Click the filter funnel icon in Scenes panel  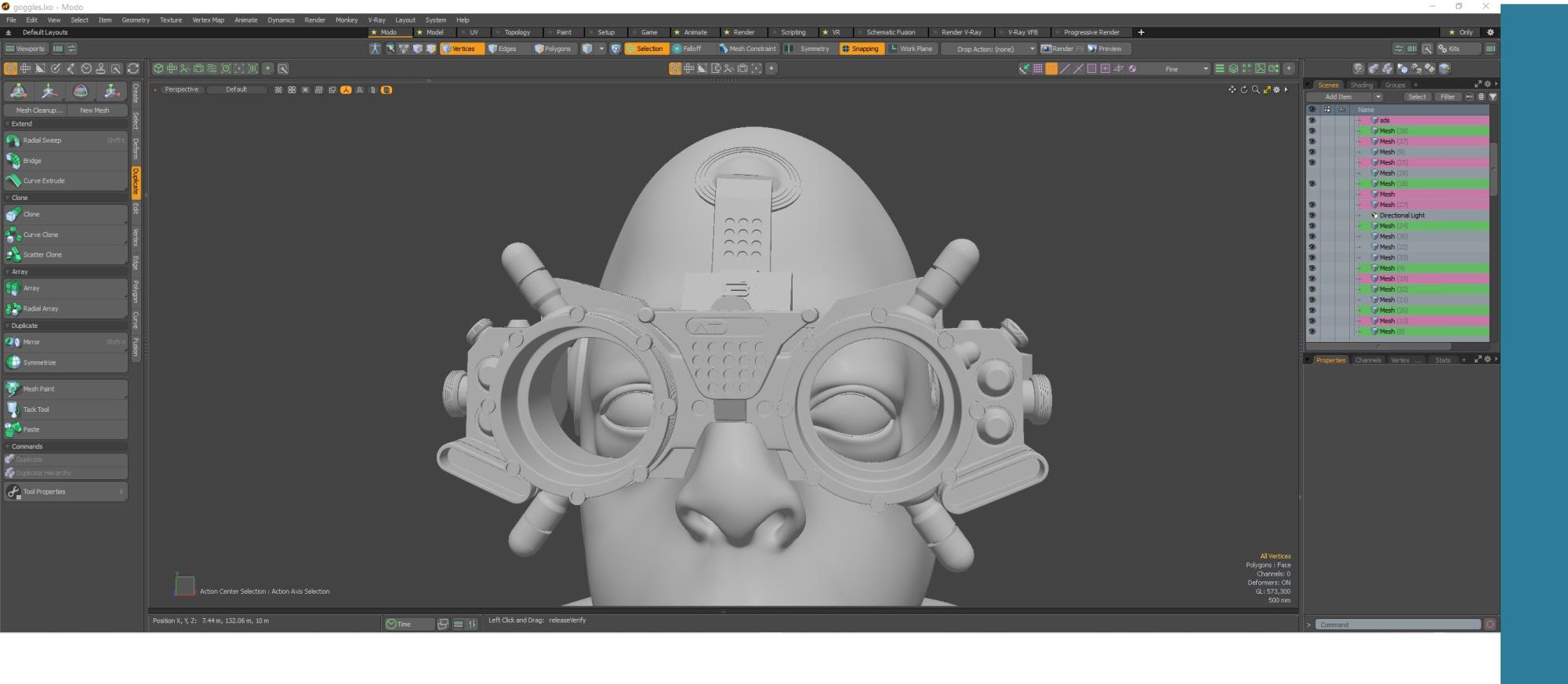click(x=1493, y=97)
